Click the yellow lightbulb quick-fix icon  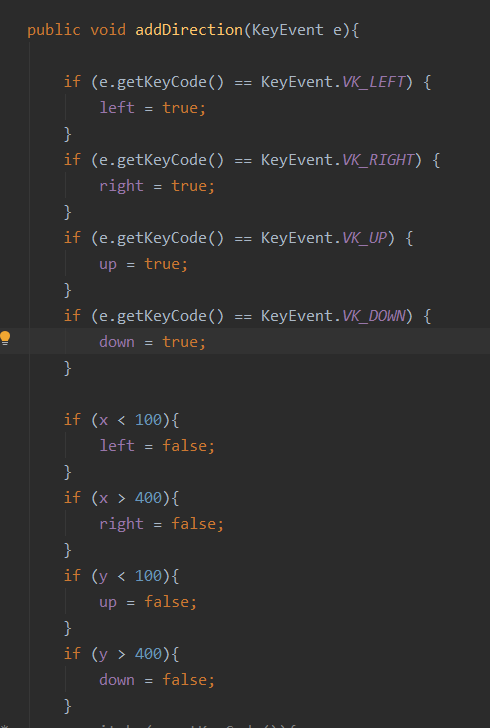click(x=5, y=338)
